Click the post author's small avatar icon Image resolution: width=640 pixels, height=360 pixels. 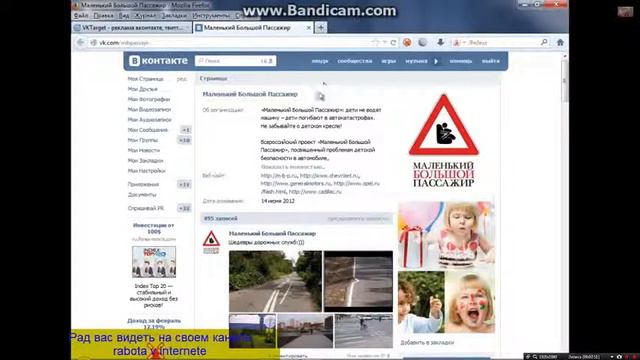(x=211, y=242)
